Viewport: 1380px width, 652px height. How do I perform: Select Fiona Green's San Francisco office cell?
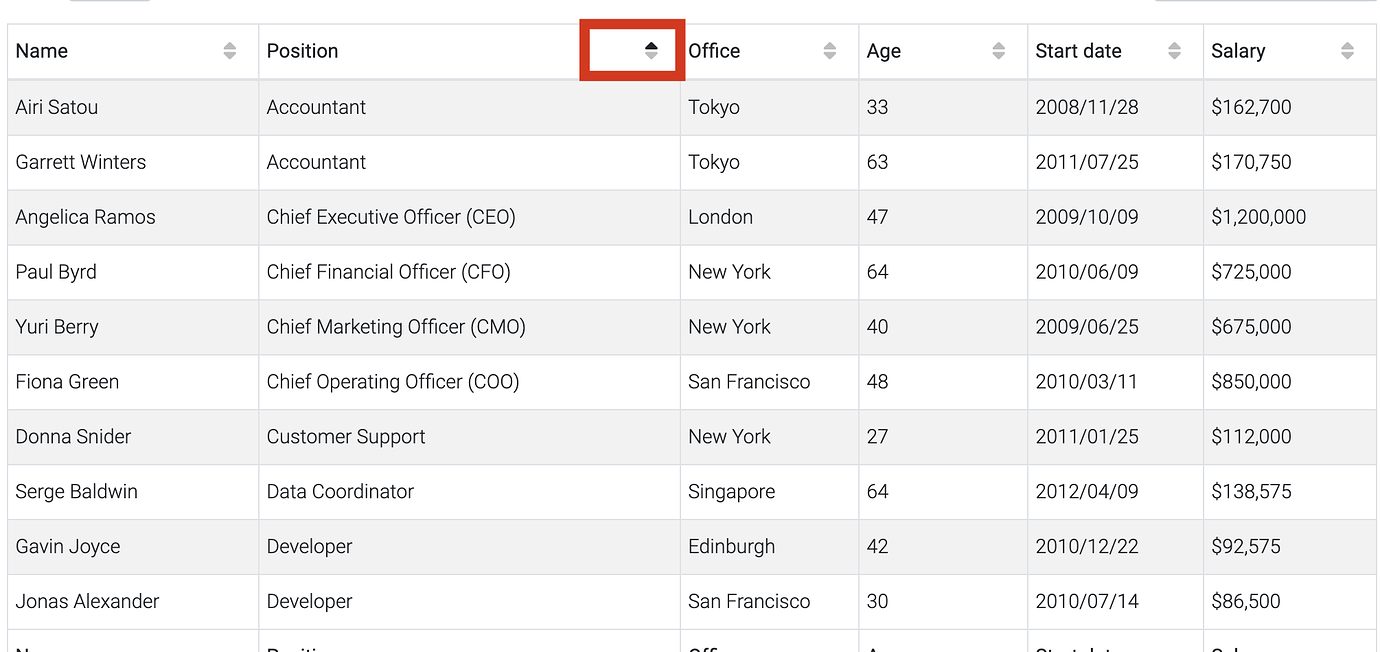click(x=749, y=382)
